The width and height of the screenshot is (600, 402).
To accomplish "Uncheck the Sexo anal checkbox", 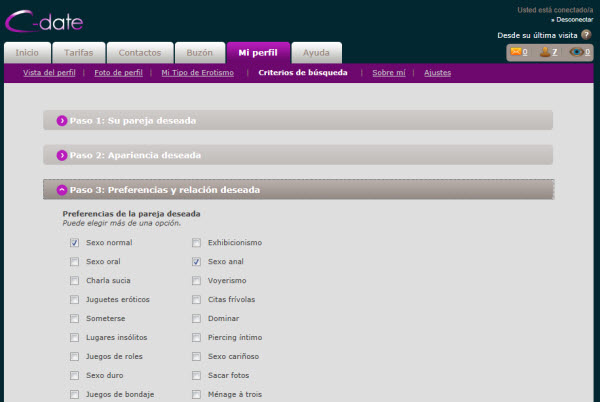I will coord(196,262).
